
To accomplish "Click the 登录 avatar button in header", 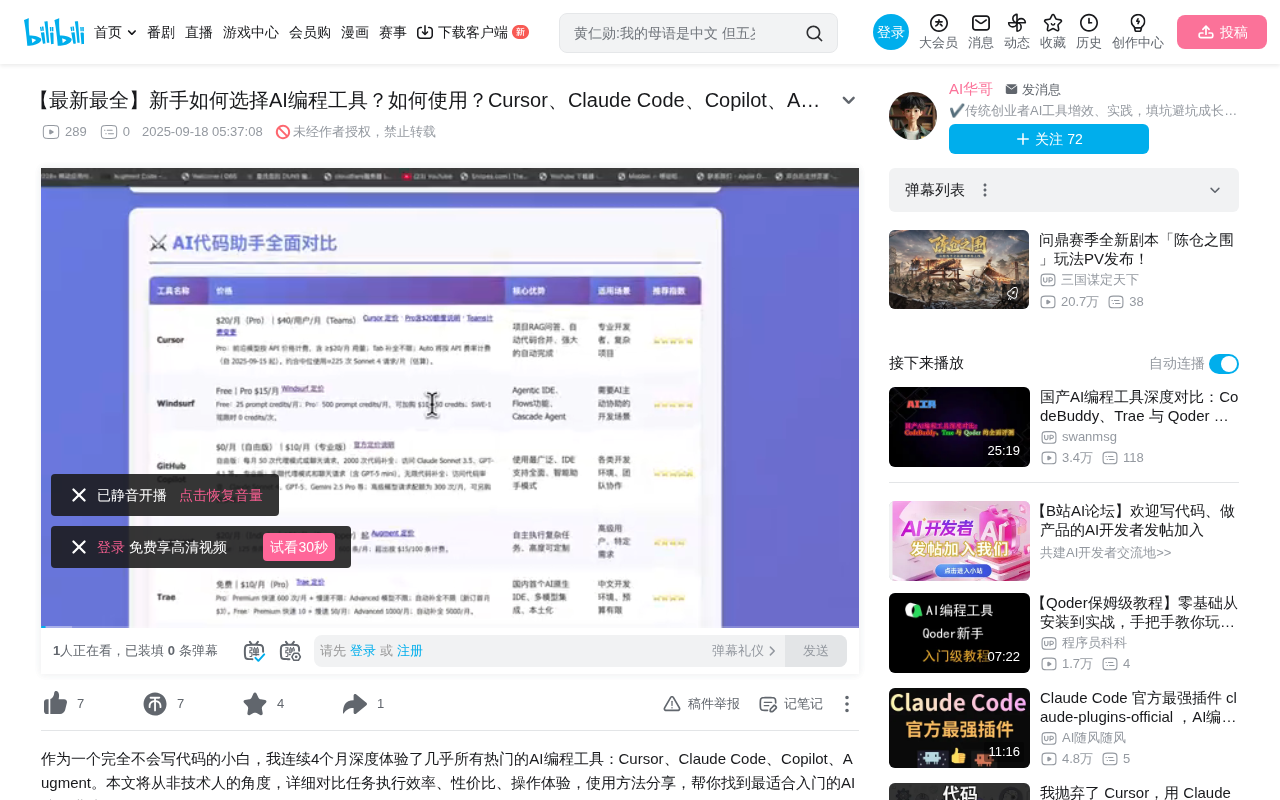I will [891, 32].
